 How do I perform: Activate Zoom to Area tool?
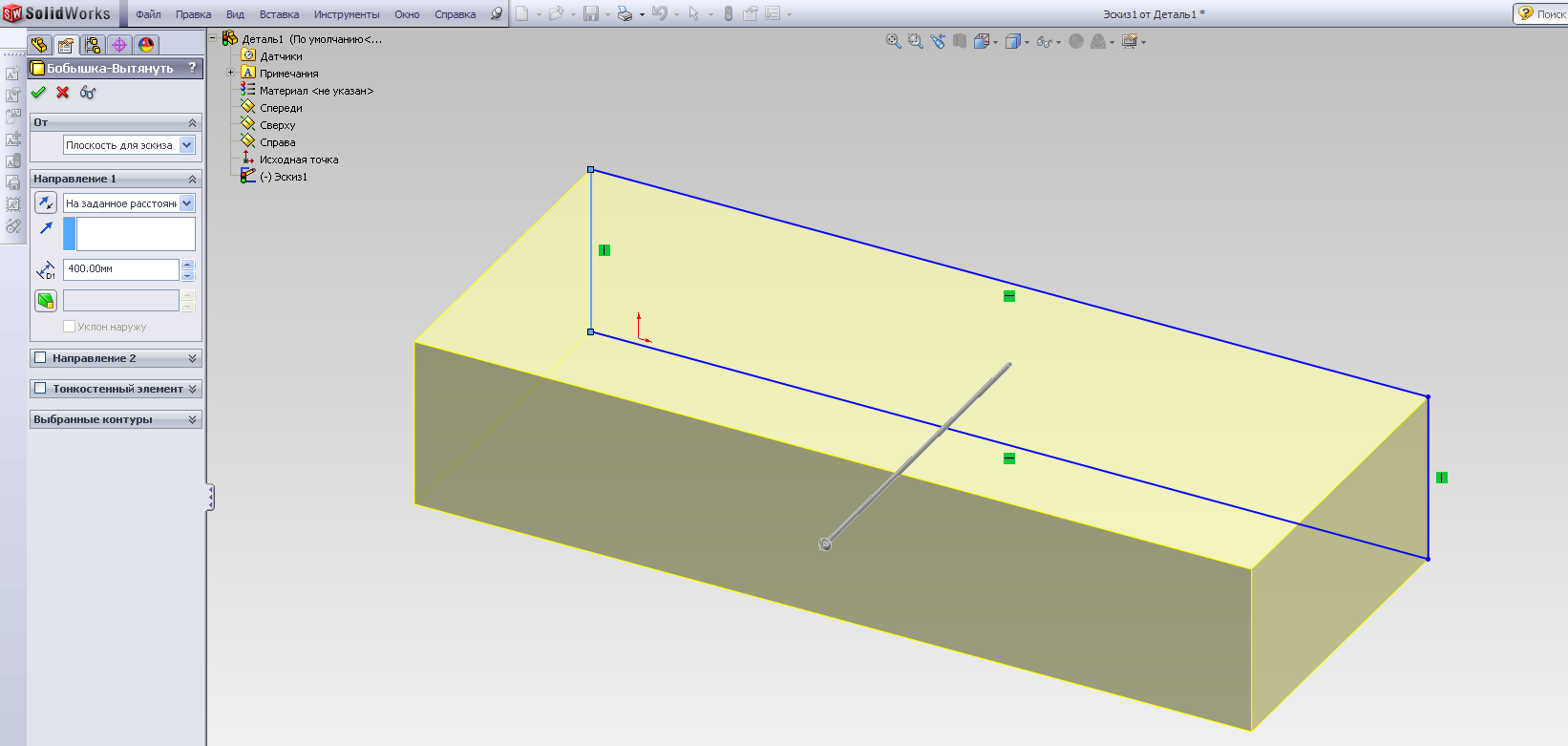(916, 41)
